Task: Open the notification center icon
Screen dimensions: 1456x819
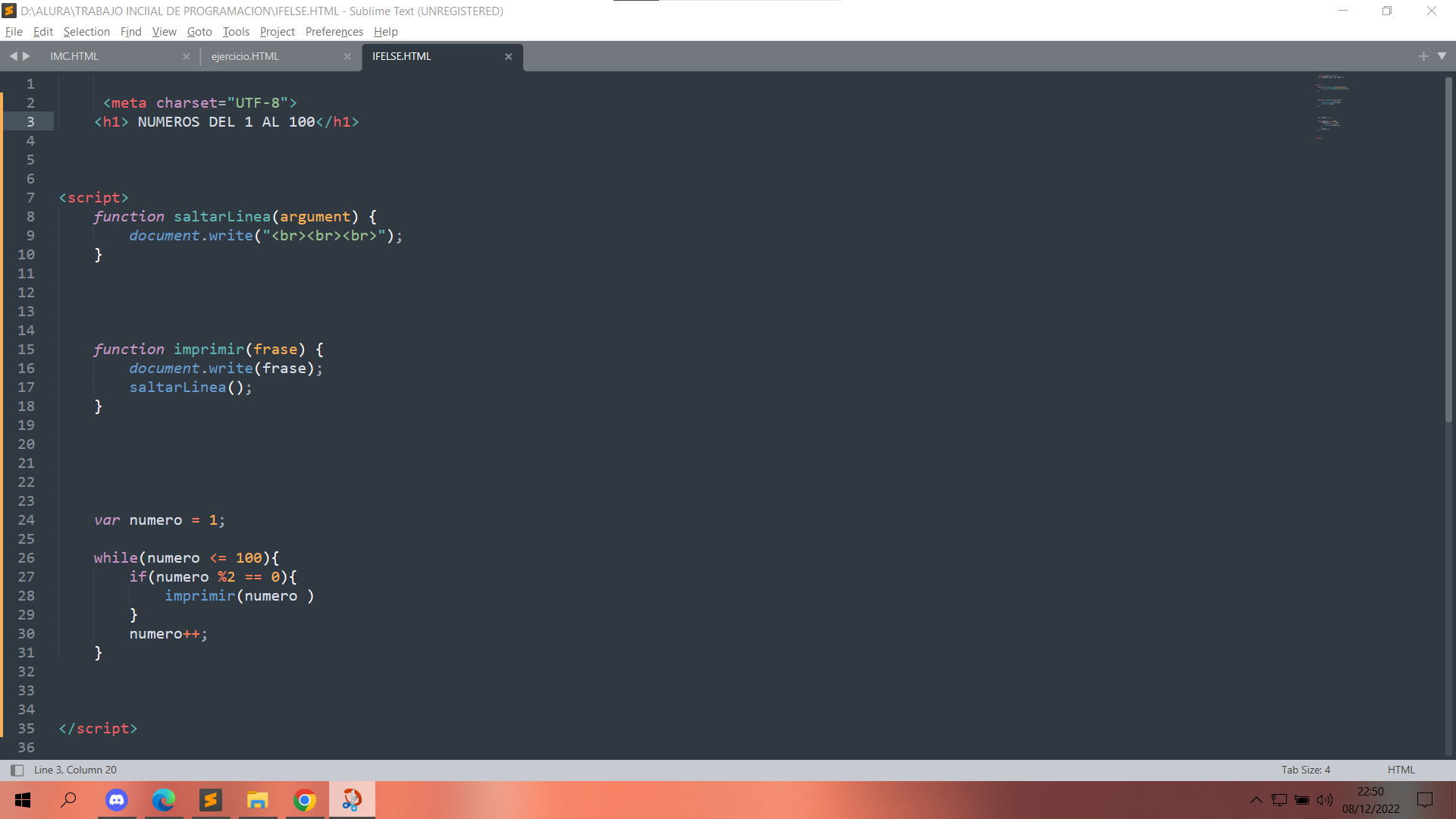Action: pyautogui.click(x=1425, y=800)
